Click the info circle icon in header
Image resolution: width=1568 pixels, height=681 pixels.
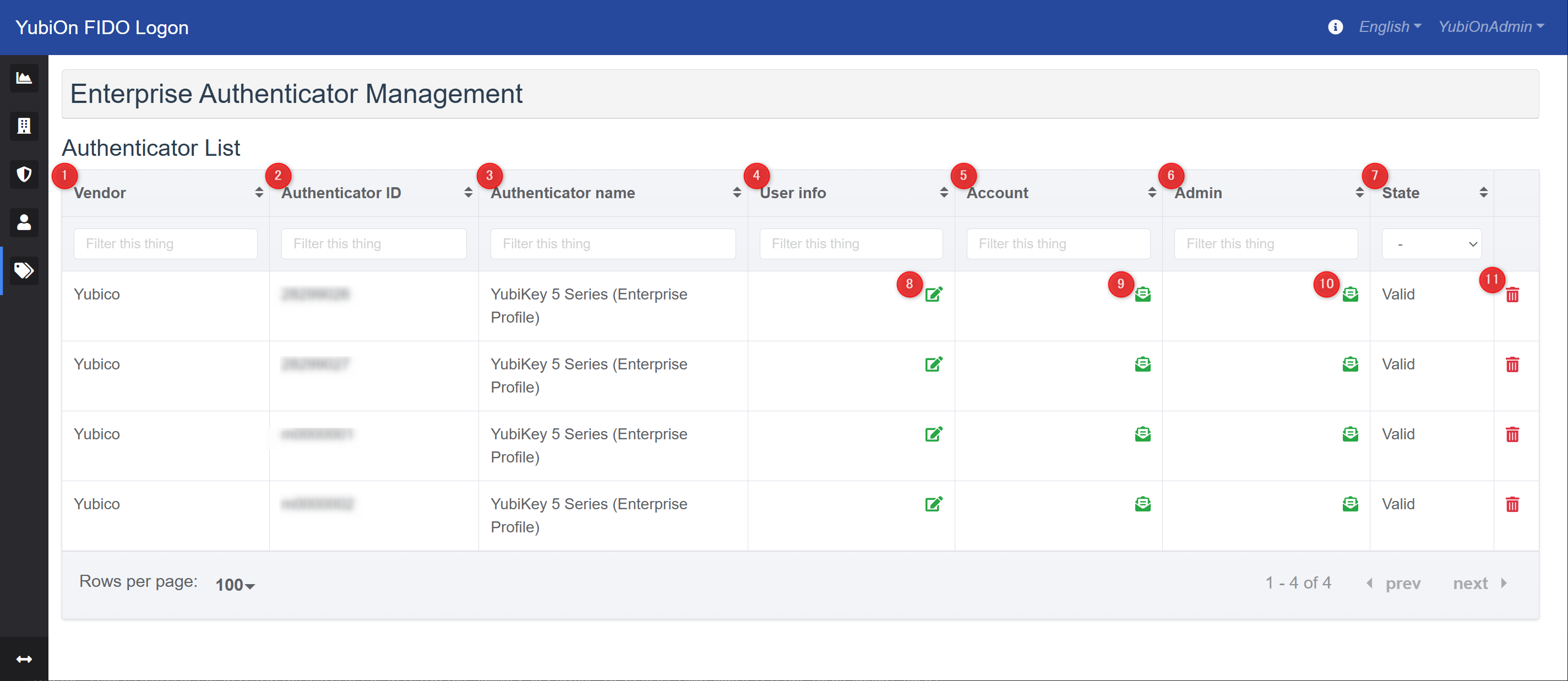1335,27
